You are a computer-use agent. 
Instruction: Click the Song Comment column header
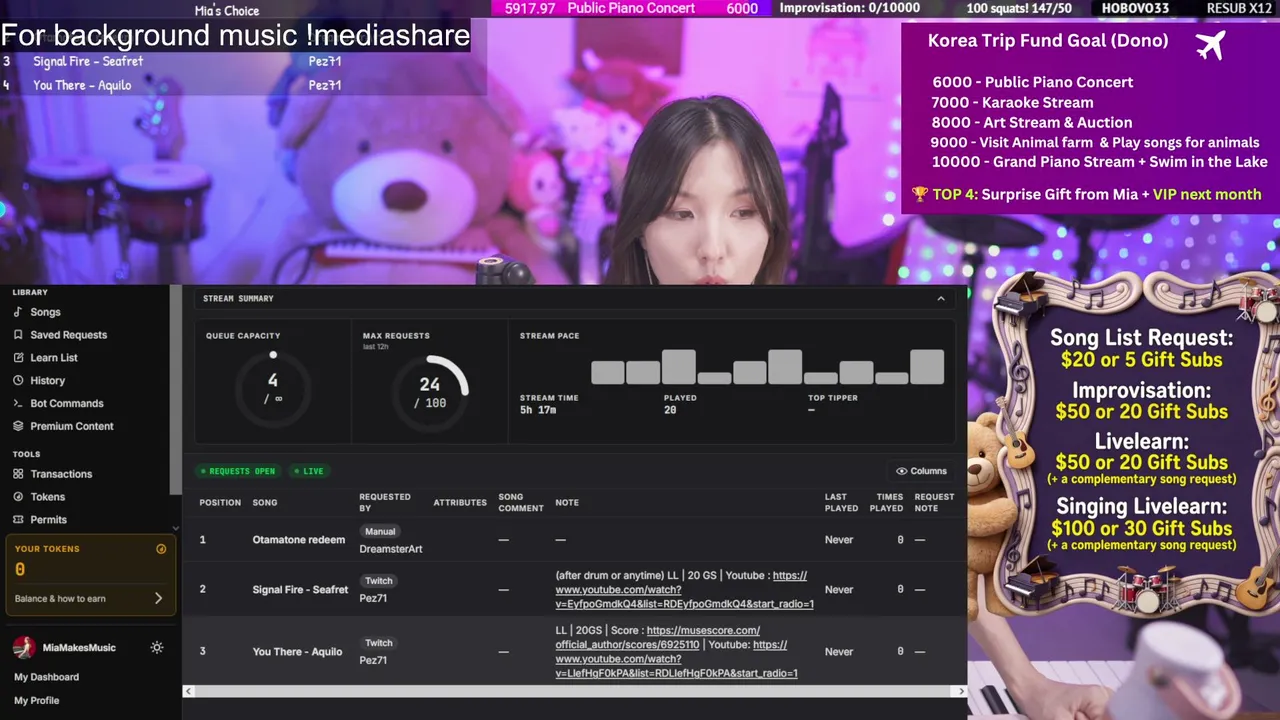pyautogui.click(x=521, y=503)
